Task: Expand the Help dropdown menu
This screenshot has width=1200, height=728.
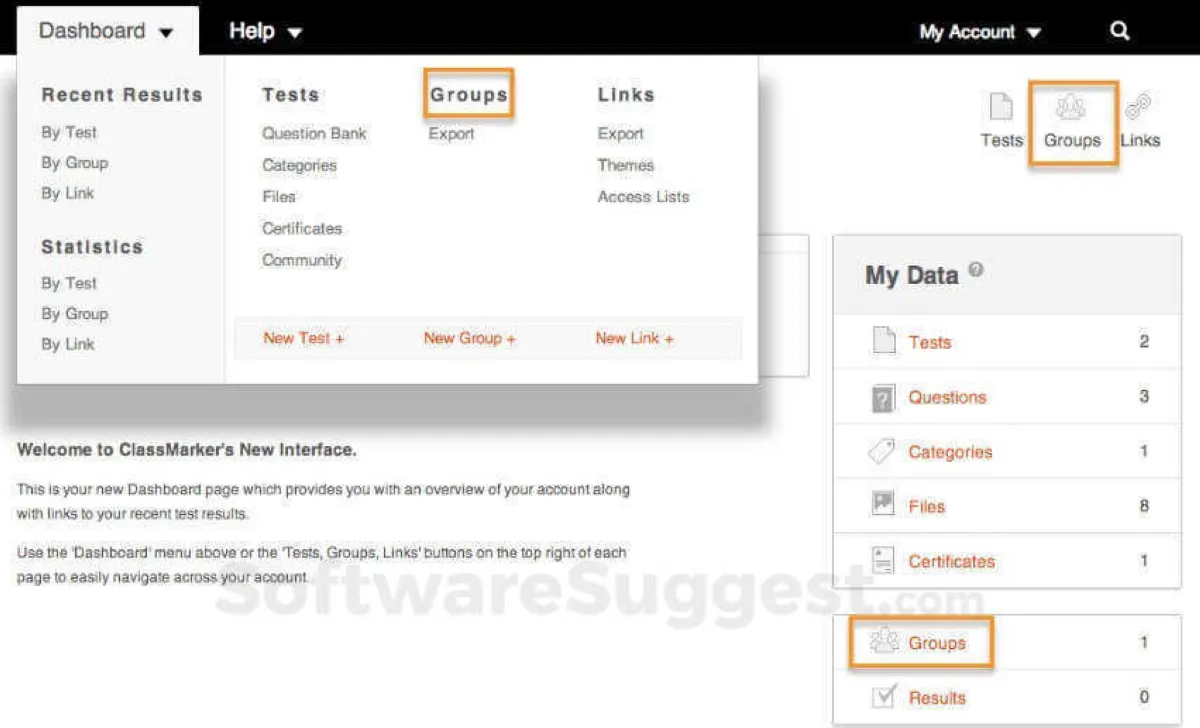Action: coord(265,31)
